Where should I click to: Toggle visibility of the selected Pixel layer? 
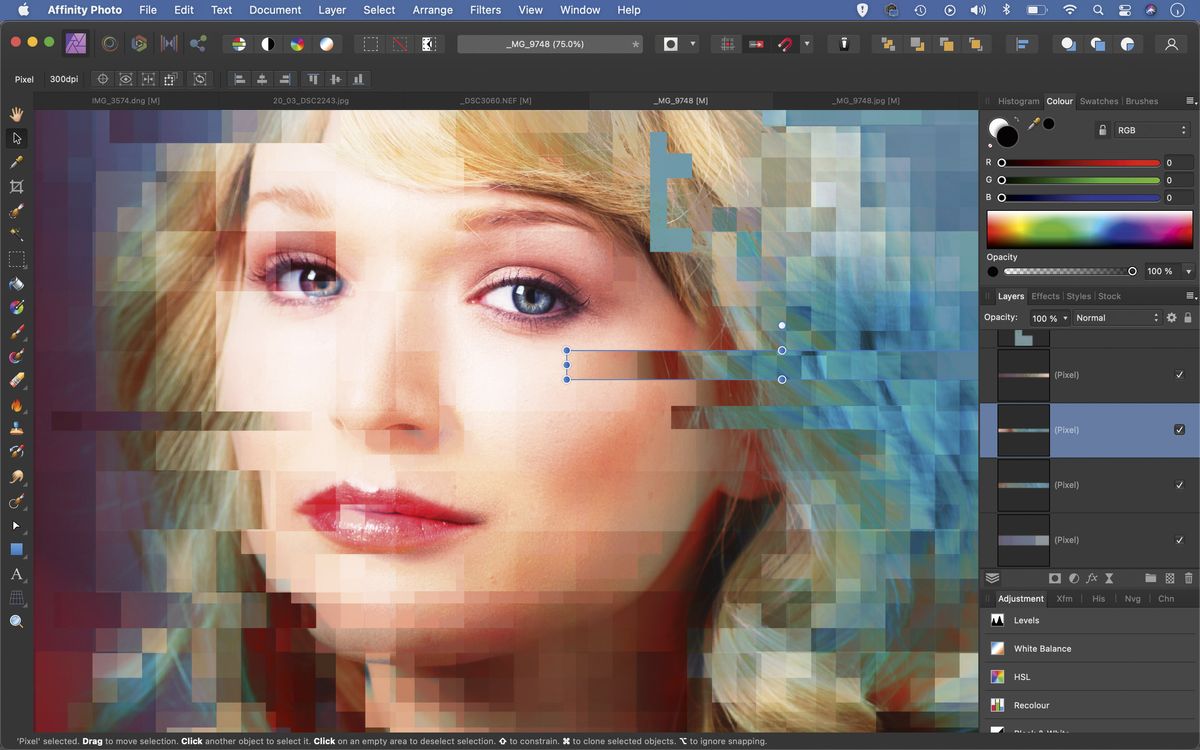pyautogui.click(x=1179, y=429)
